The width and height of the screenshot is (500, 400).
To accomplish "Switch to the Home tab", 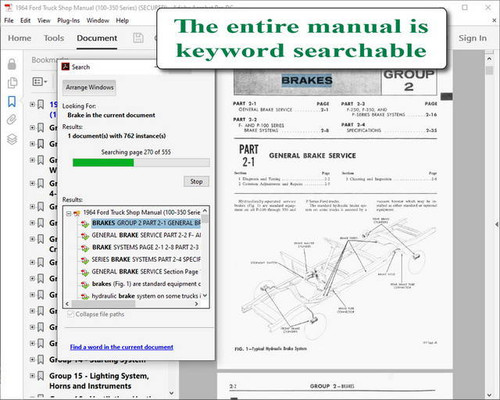I will 19,38.
